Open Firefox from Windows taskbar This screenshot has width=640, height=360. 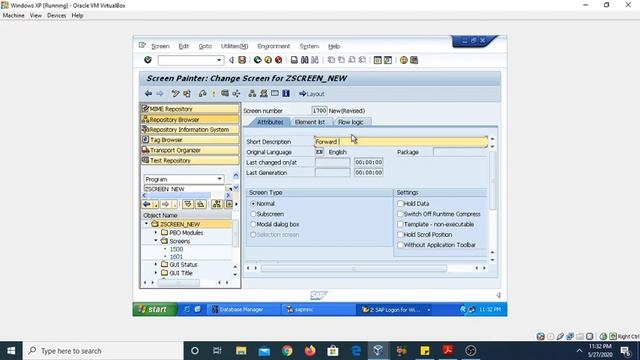click(310, 351)
